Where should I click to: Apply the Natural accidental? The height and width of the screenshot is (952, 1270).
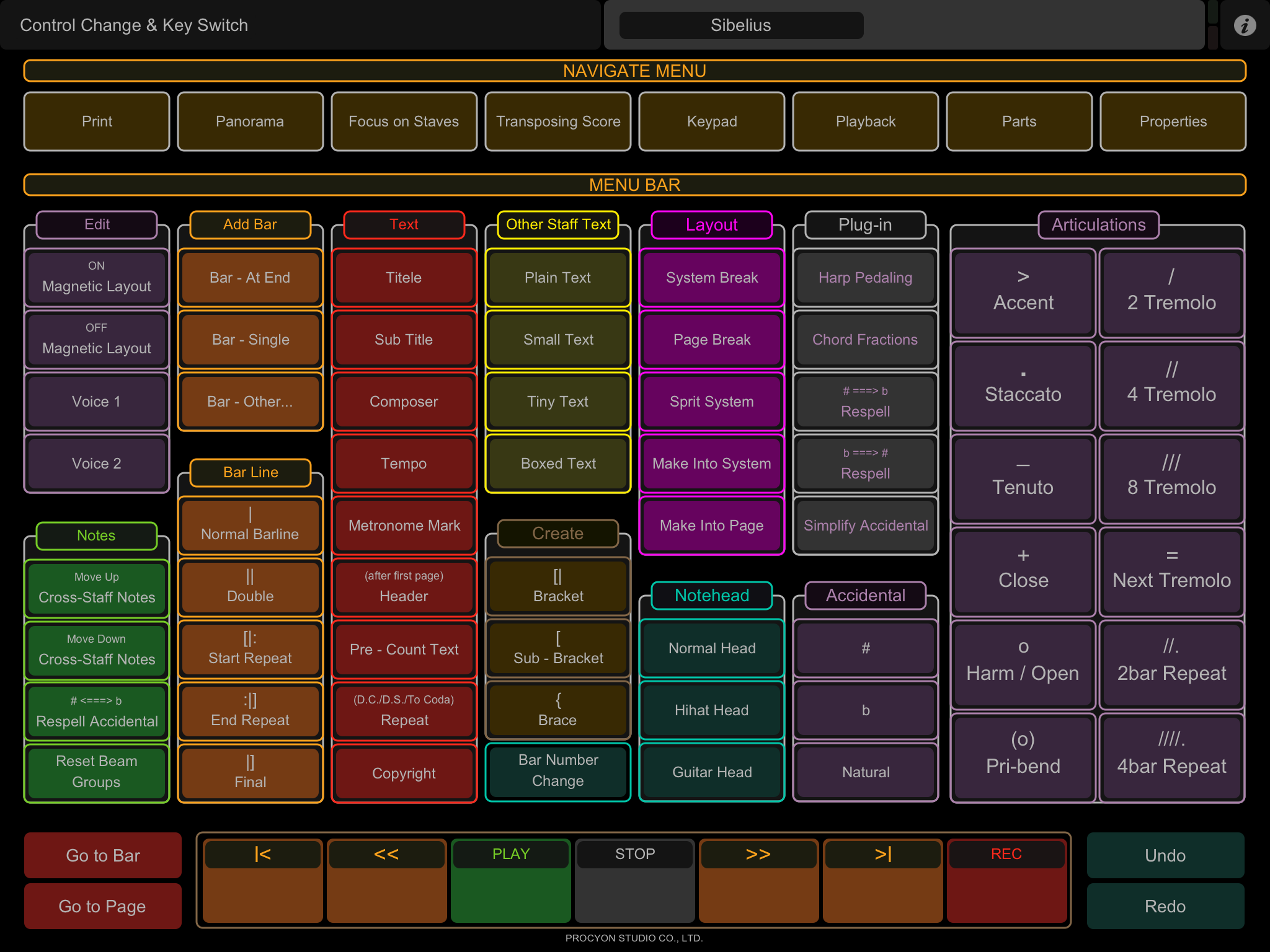(866, 772)
